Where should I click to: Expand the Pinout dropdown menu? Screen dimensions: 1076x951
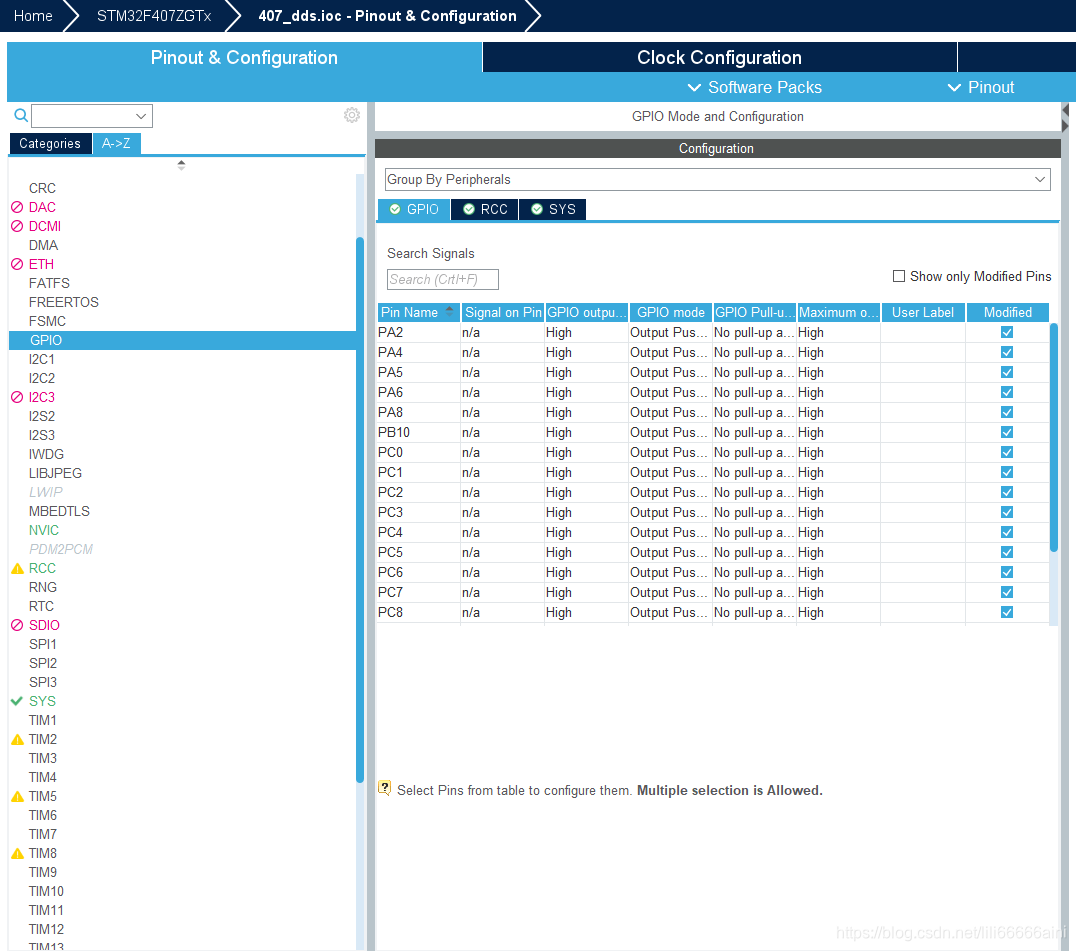(981, 87)
